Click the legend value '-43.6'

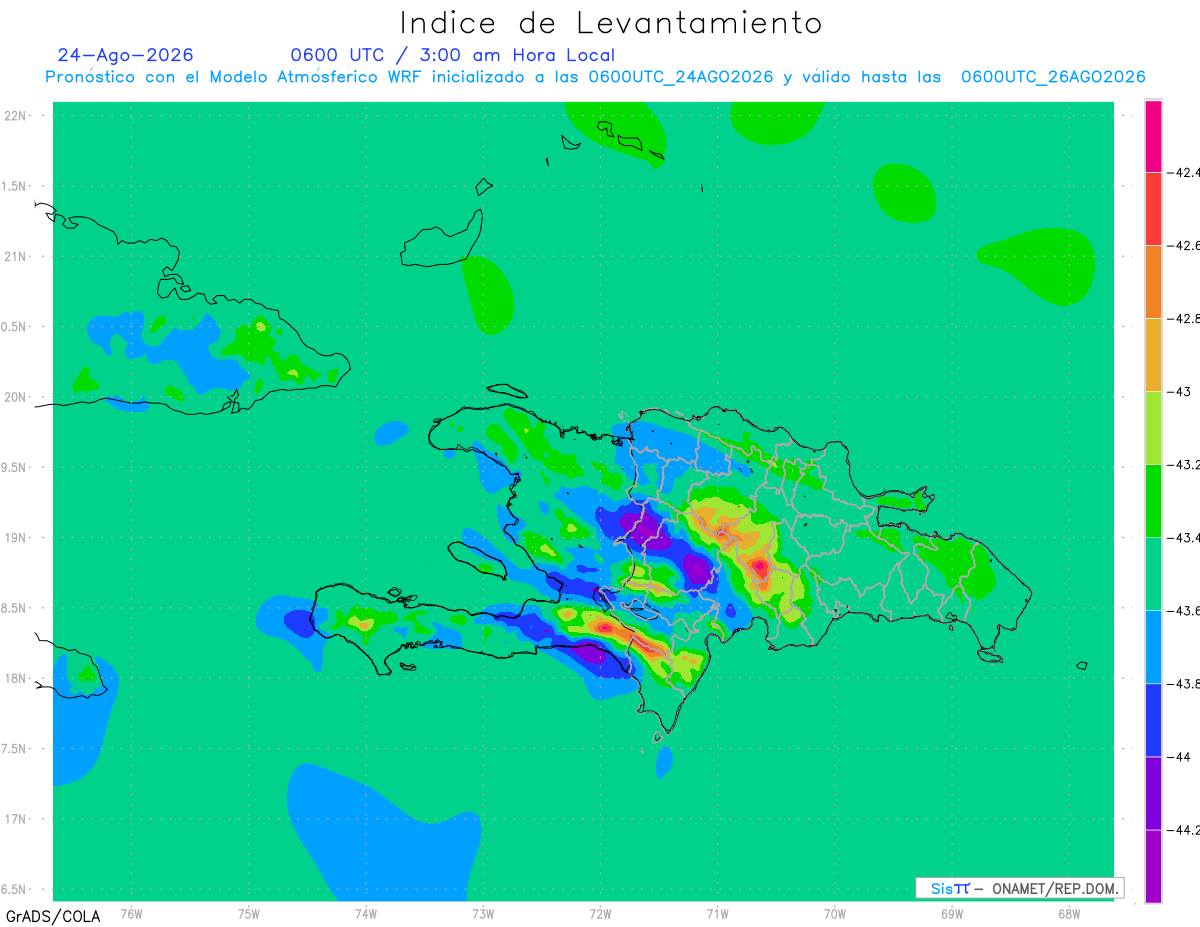[1185, 611]
